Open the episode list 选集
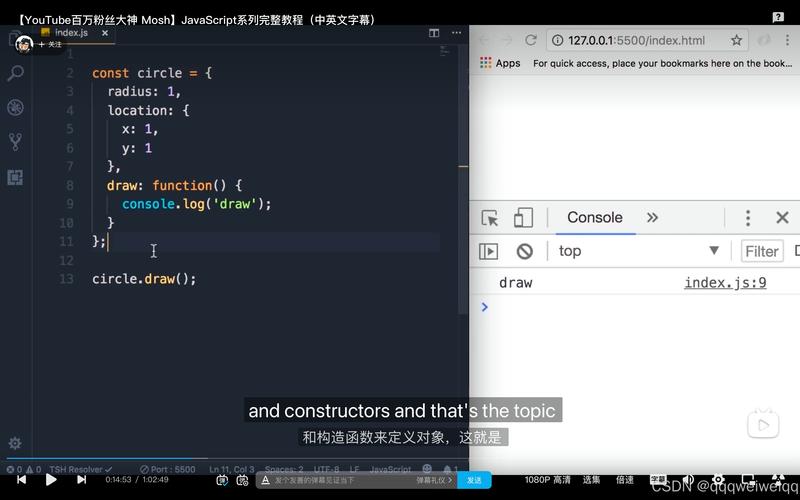The image size is (800, 500). pyautogui.click(x=591, y=480)
